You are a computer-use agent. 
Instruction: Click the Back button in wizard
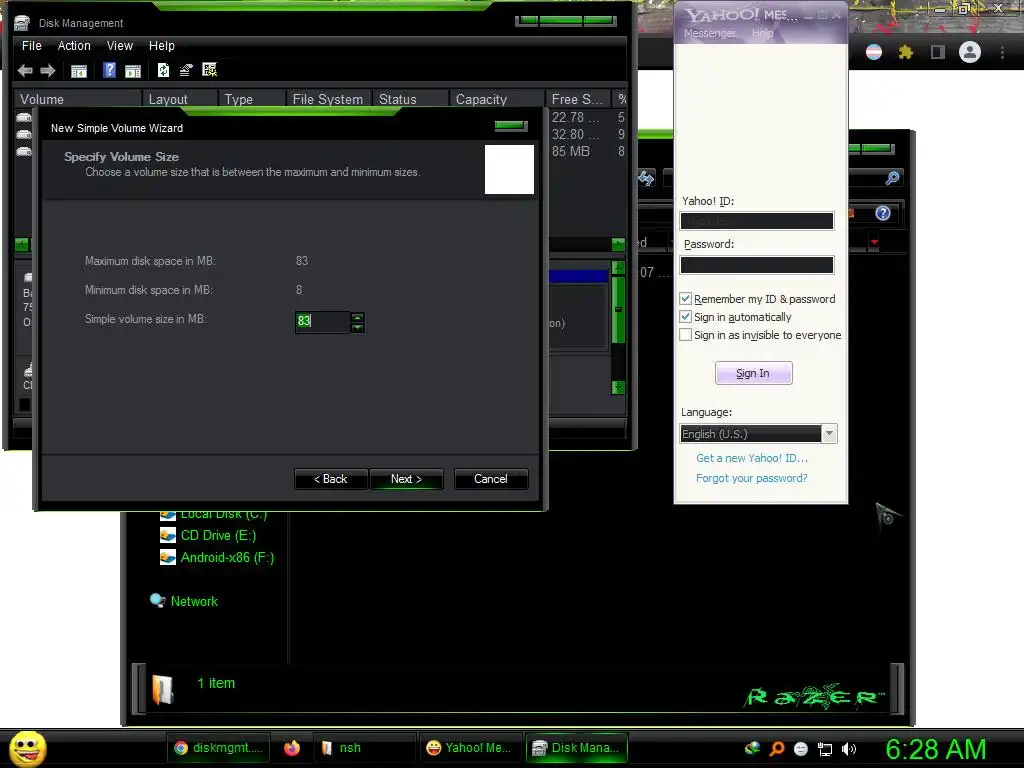[x=331, y=479]
